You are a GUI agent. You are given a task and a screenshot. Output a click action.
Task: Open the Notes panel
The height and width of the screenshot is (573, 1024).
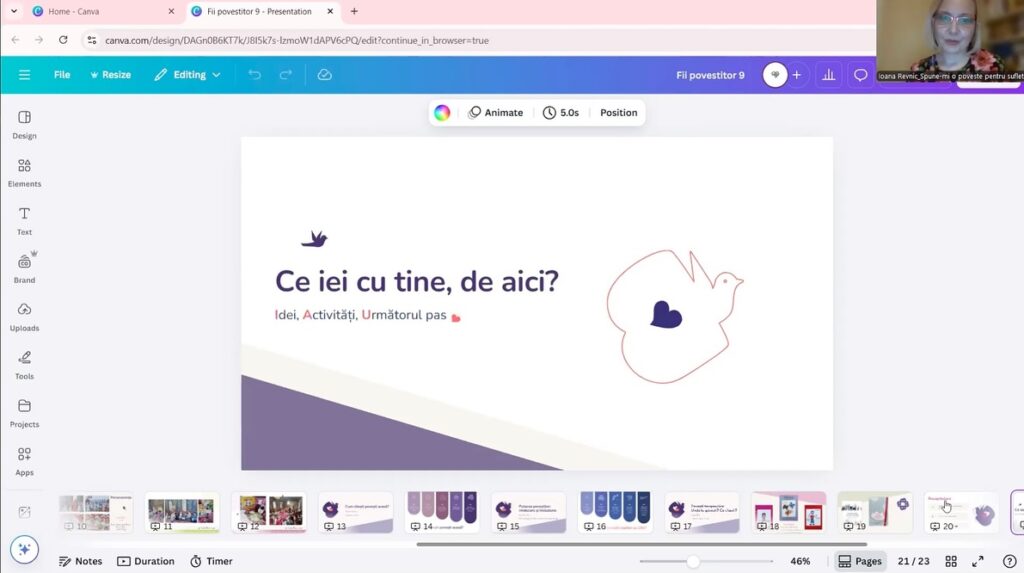[x=80, y=561]
